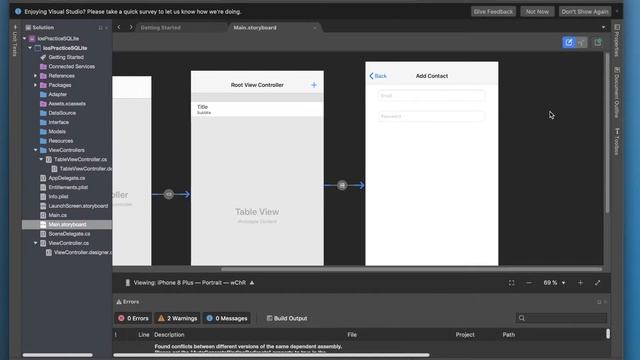Image resolution: width=640 pixels, height=360 pixels.
Task: Select AppDelegate.cs file
Action: (x=67, y=178)
